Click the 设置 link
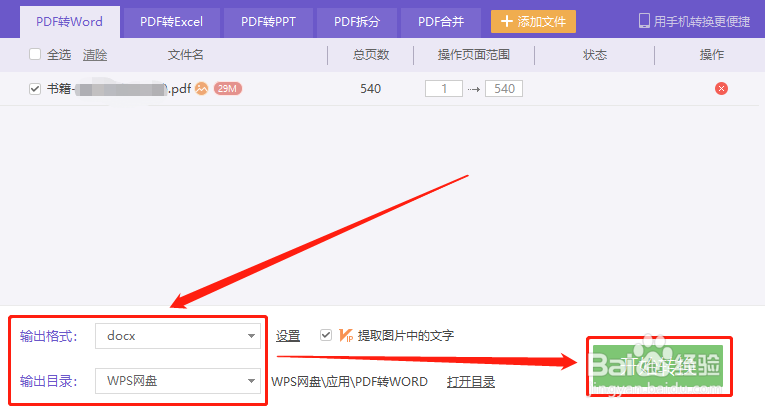Image resolution: width=765 pixels, height=416 pixels. point(288,336)
